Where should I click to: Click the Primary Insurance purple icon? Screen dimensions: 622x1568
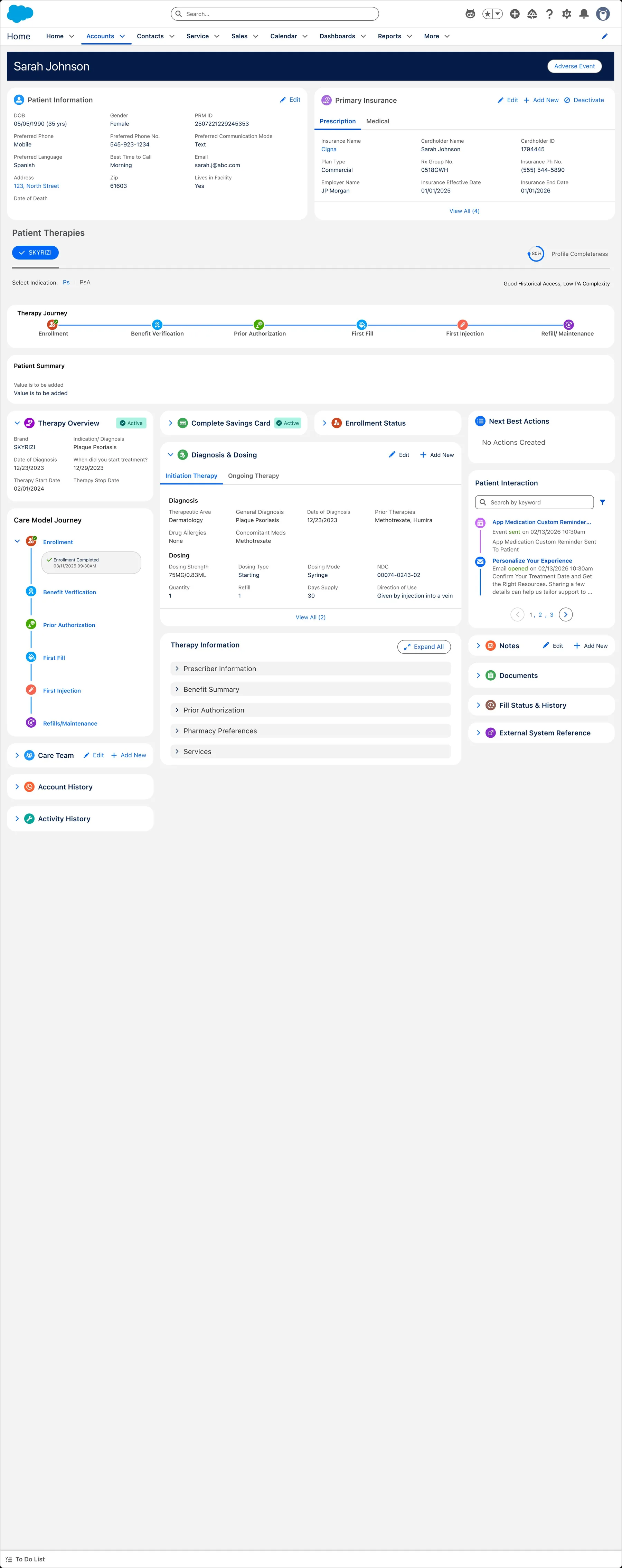tap(326, 100)
